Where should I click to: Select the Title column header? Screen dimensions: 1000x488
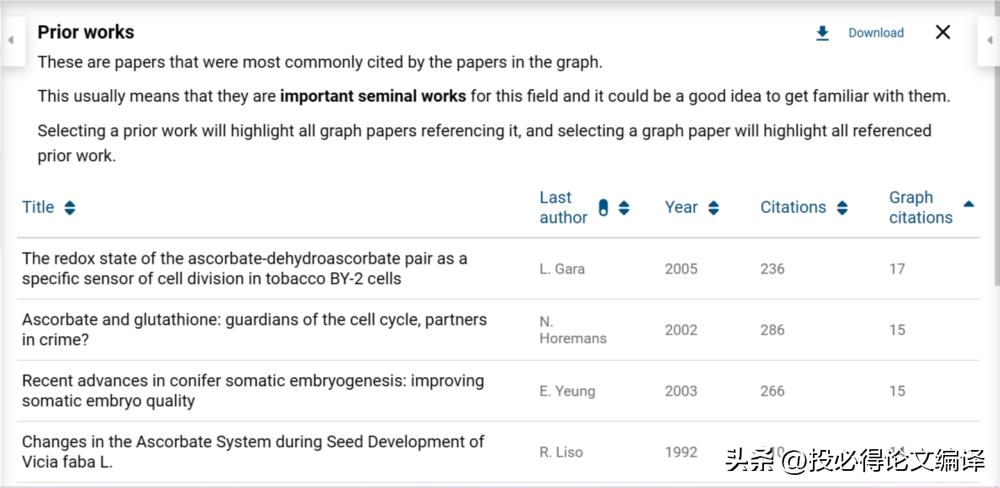coord(38,207)
